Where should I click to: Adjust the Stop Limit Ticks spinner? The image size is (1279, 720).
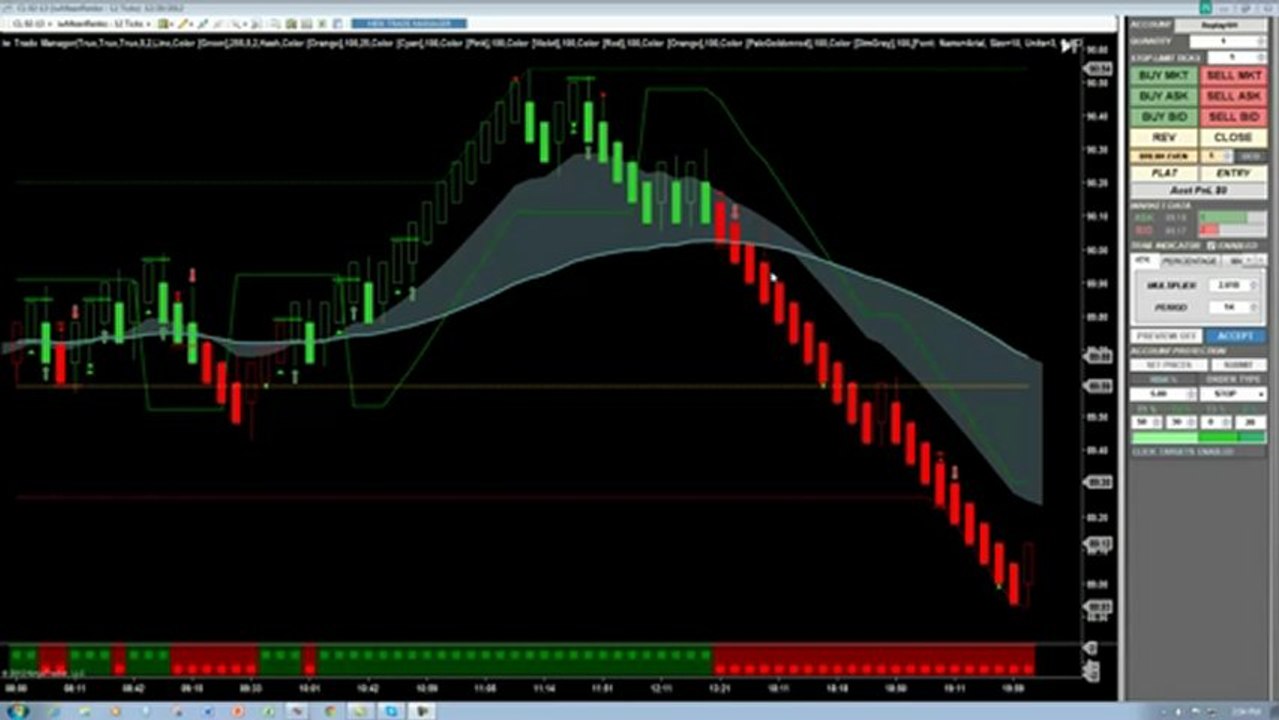point(1260,58)
